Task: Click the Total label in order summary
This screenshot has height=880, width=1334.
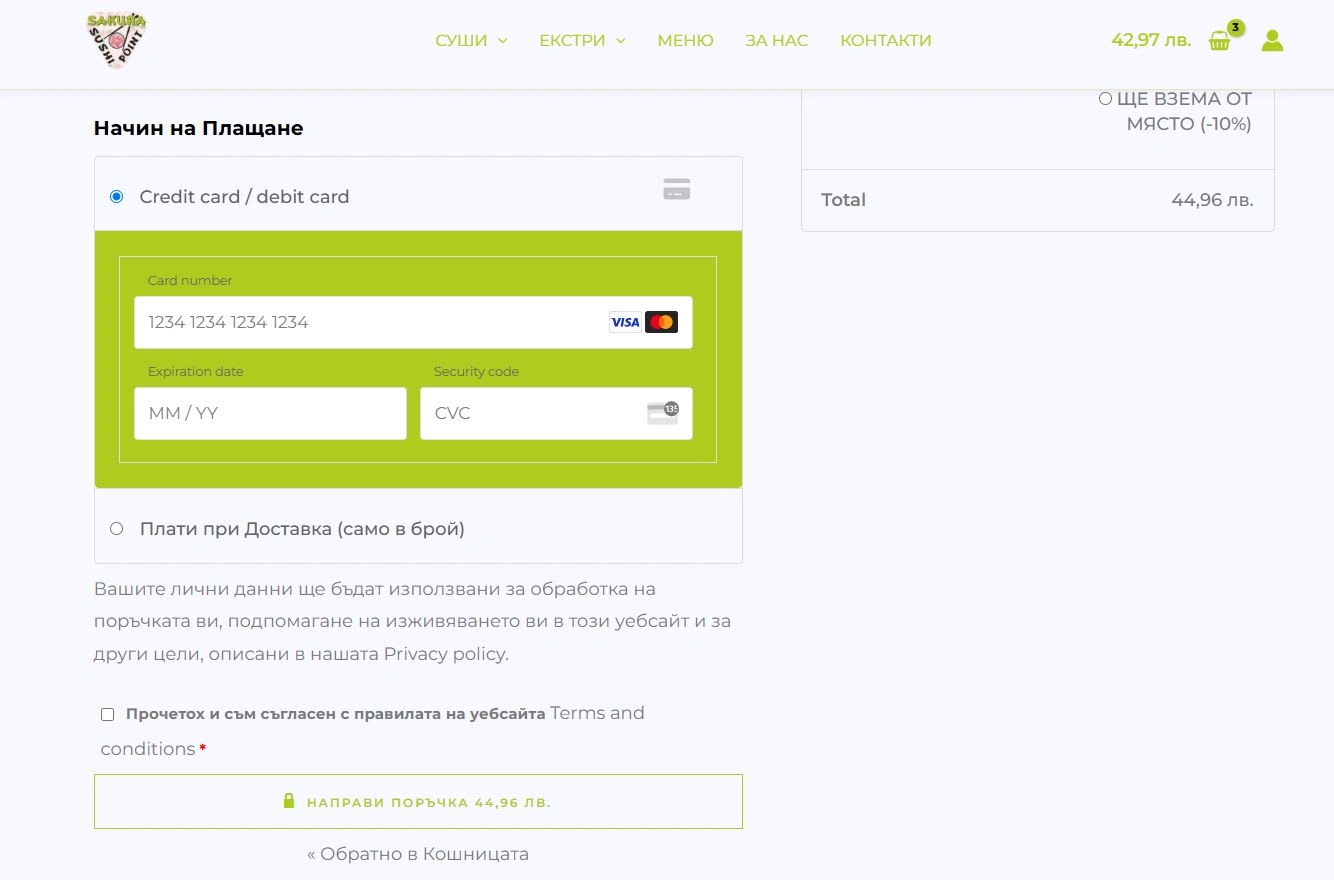Action: click(843, 200)
